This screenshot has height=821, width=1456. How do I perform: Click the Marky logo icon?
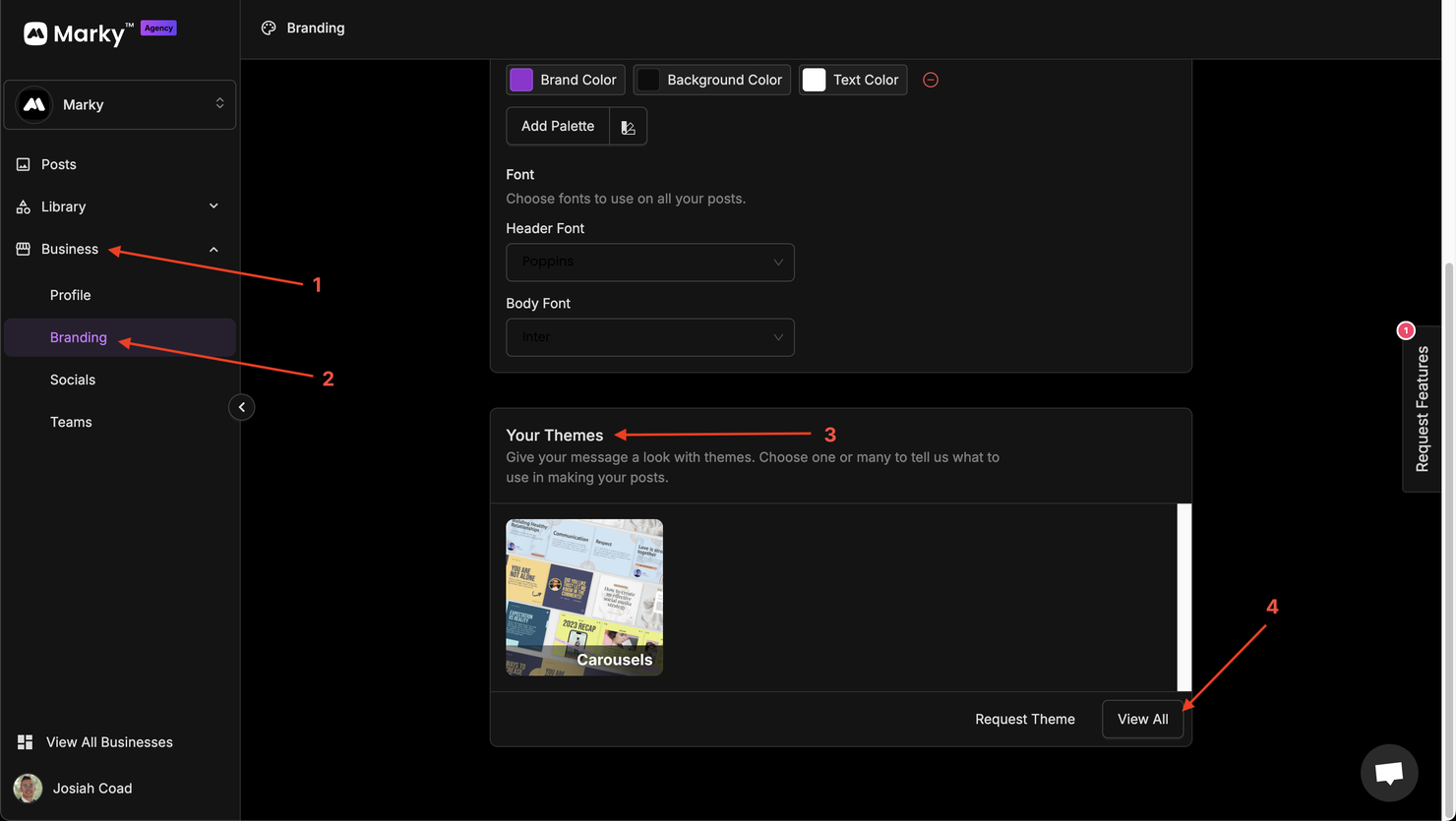coord(35,33)
